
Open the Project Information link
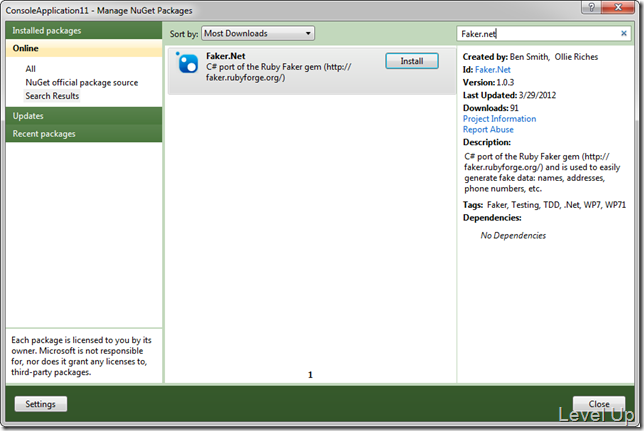pos(499,119)
